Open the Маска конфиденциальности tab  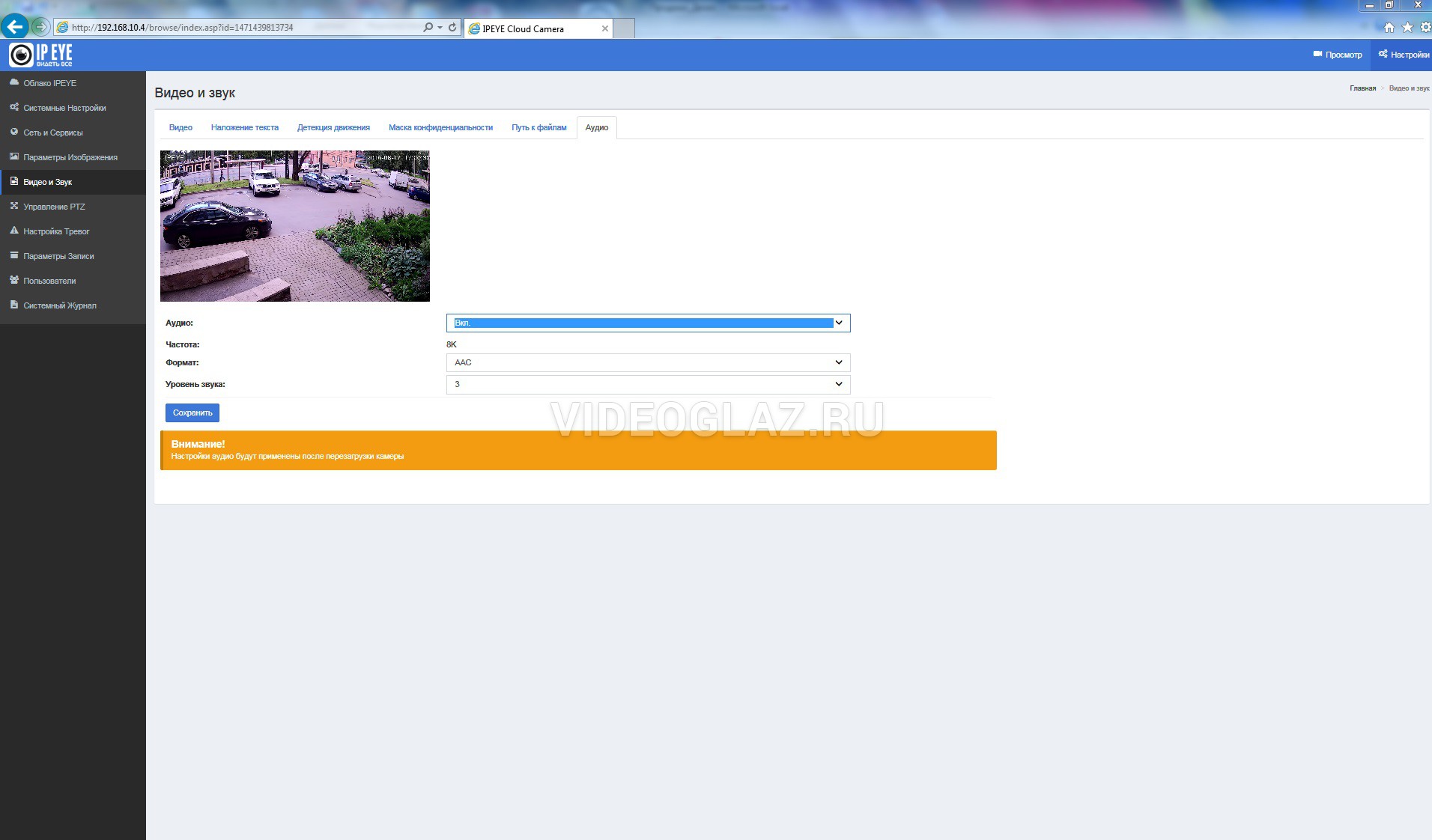[440, 127]
